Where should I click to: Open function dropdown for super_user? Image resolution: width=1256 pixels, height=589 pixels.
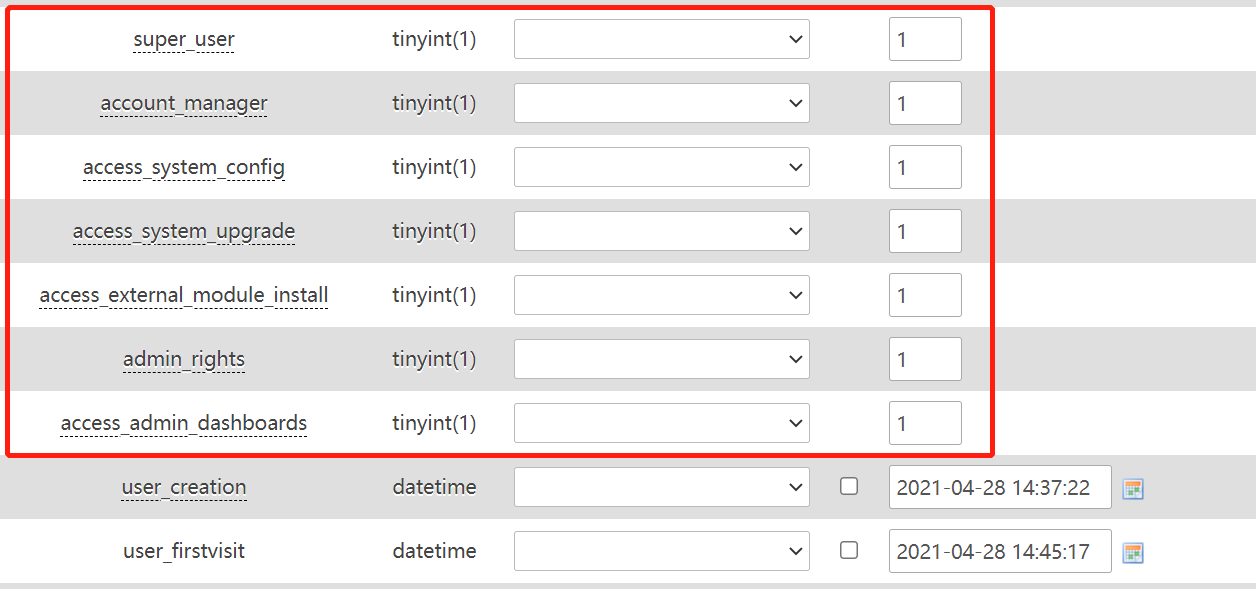pyautogui.click(x=661, y=39)
